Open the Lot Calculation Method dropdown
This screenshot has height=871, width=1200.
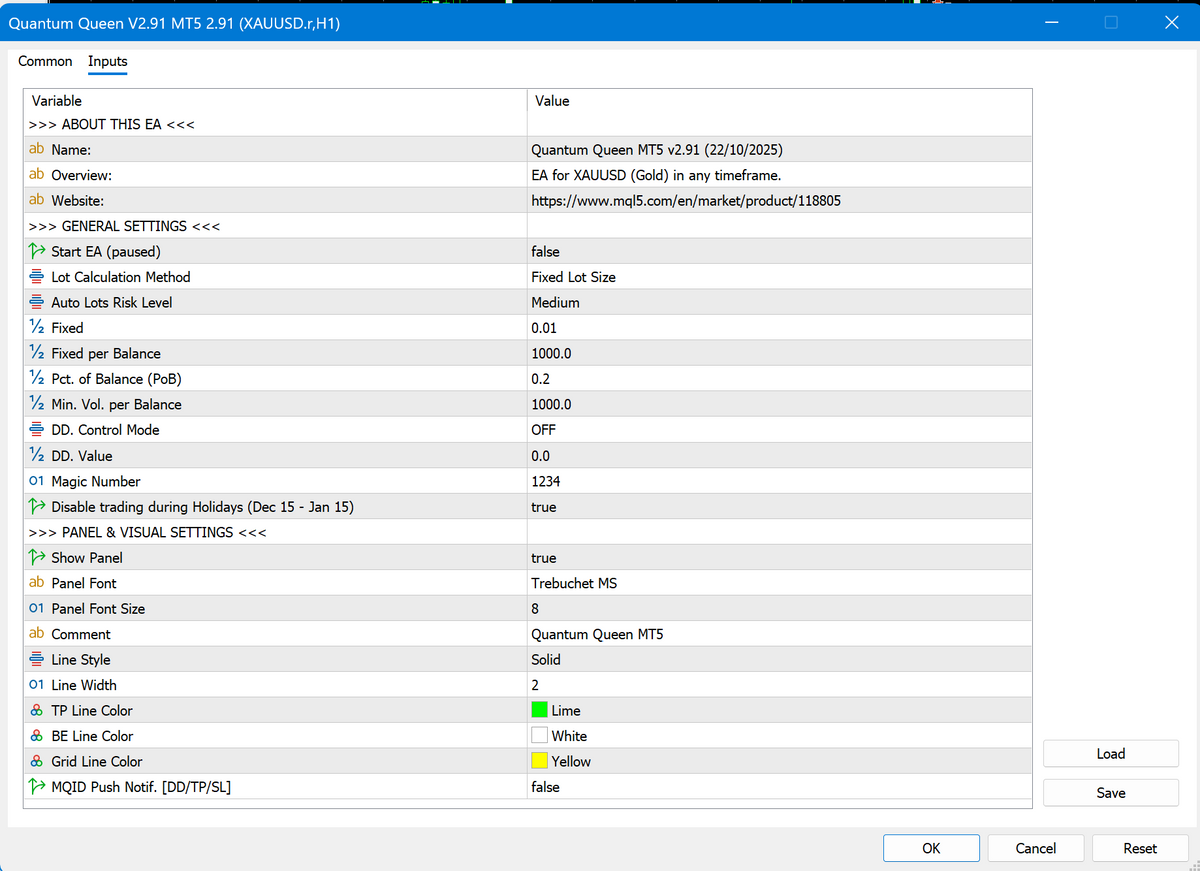(x=700, y=276)
